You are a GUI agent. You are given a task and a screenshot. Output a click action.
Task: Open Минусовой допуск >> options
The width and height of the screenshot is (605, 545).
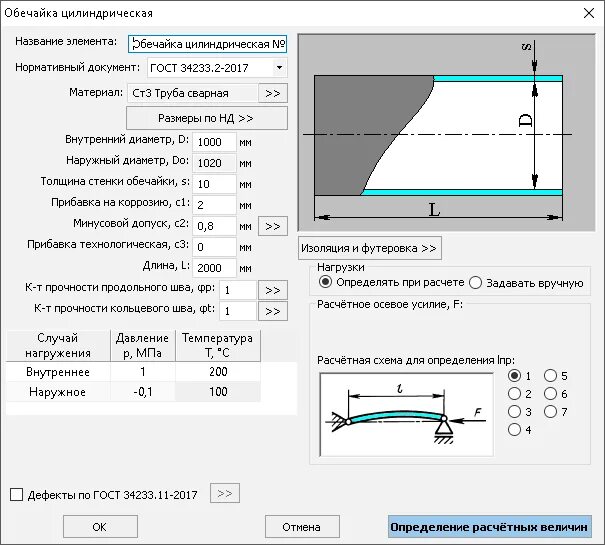click(x=273, y=226)
